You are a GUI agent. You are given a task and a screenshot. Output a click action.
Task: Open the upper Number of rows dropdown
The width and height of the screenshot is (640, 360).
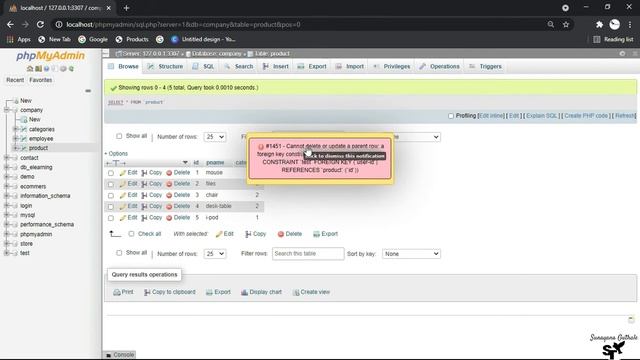(215, 137)
